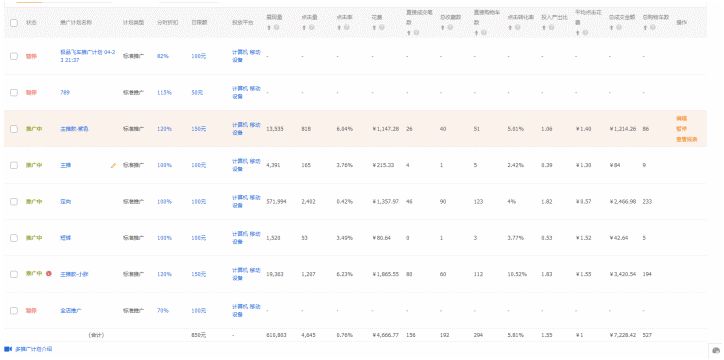Open help tooltip icon for 点击量
The image size is (724, 360).
(x=311, y=28)
